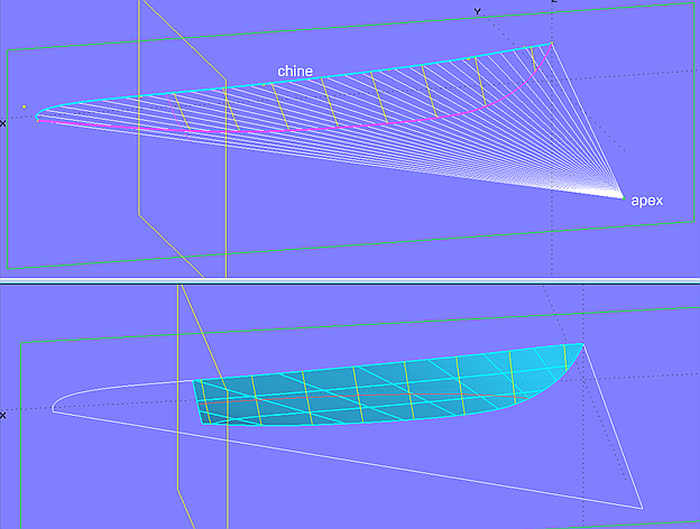
Task: Click the X axis label in lower view
Action: click(x=4, y=413)
